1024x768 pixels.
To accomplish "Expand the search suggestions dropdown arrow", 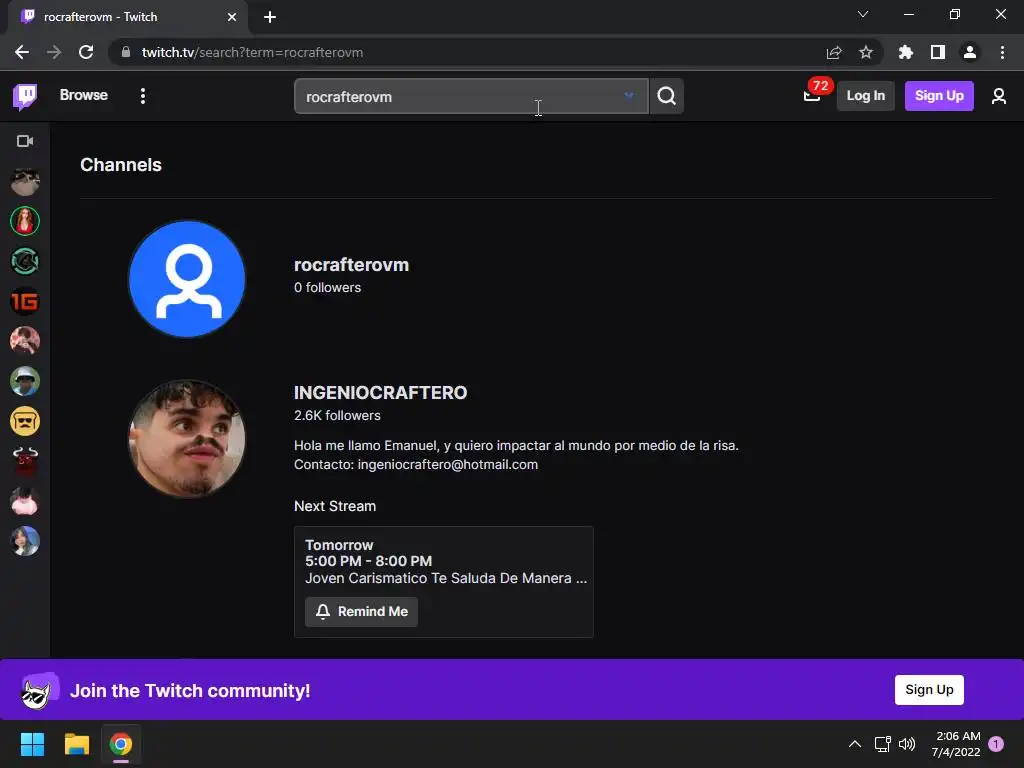I will point(628,96).
